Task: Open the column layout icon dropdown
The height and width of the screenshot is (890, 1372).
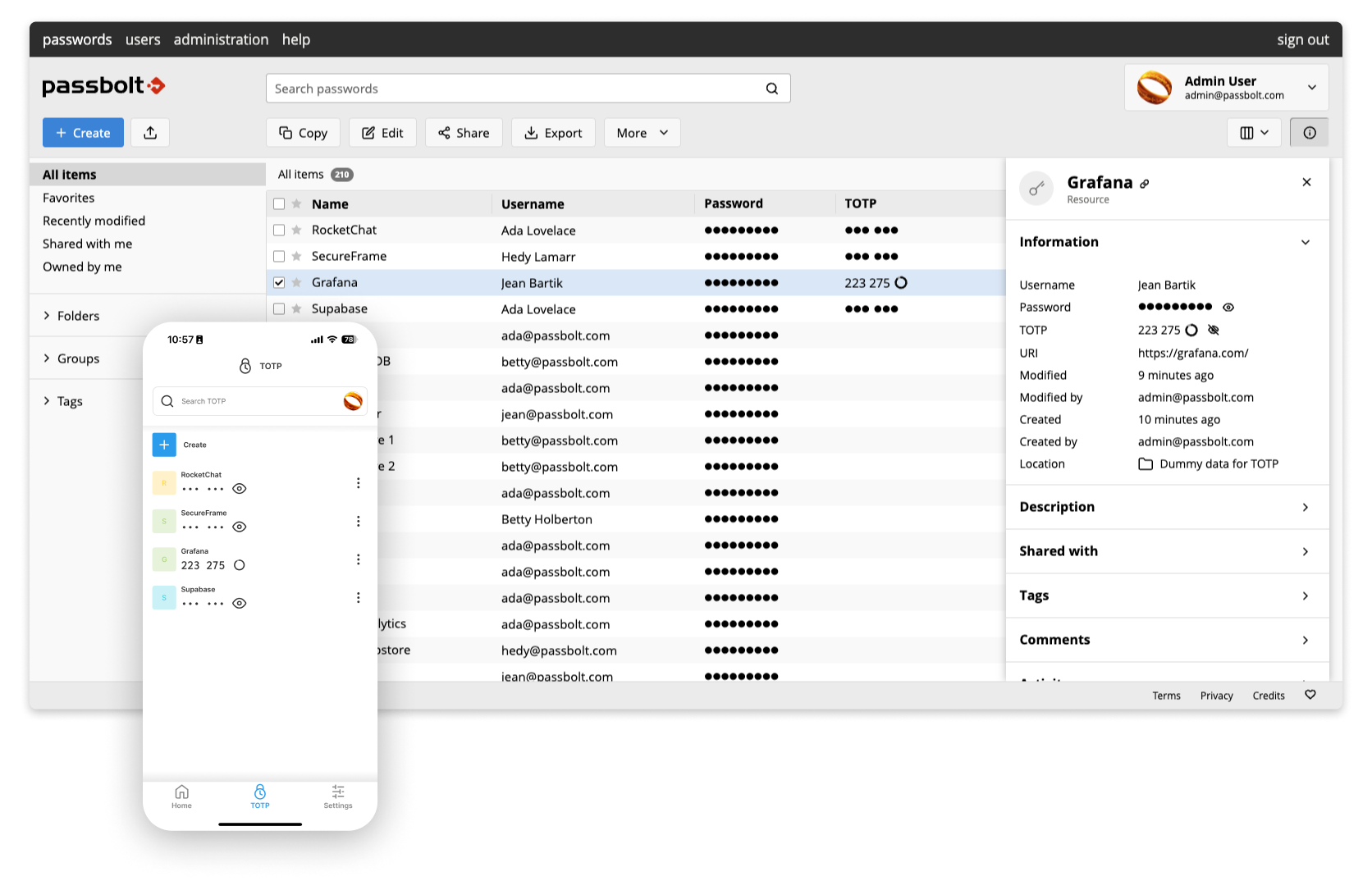Action: click(1254, 133)
